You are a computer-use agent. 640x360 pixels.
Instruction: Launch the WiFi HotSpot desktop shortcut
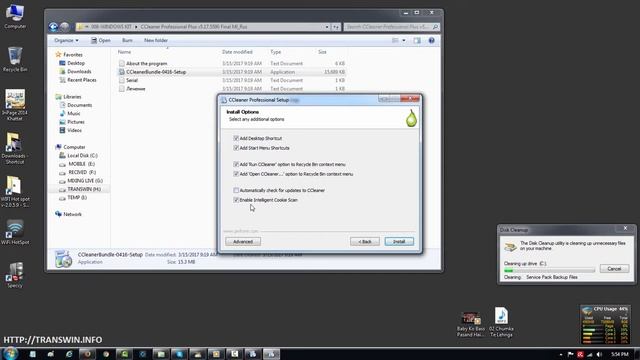[15, 232]
